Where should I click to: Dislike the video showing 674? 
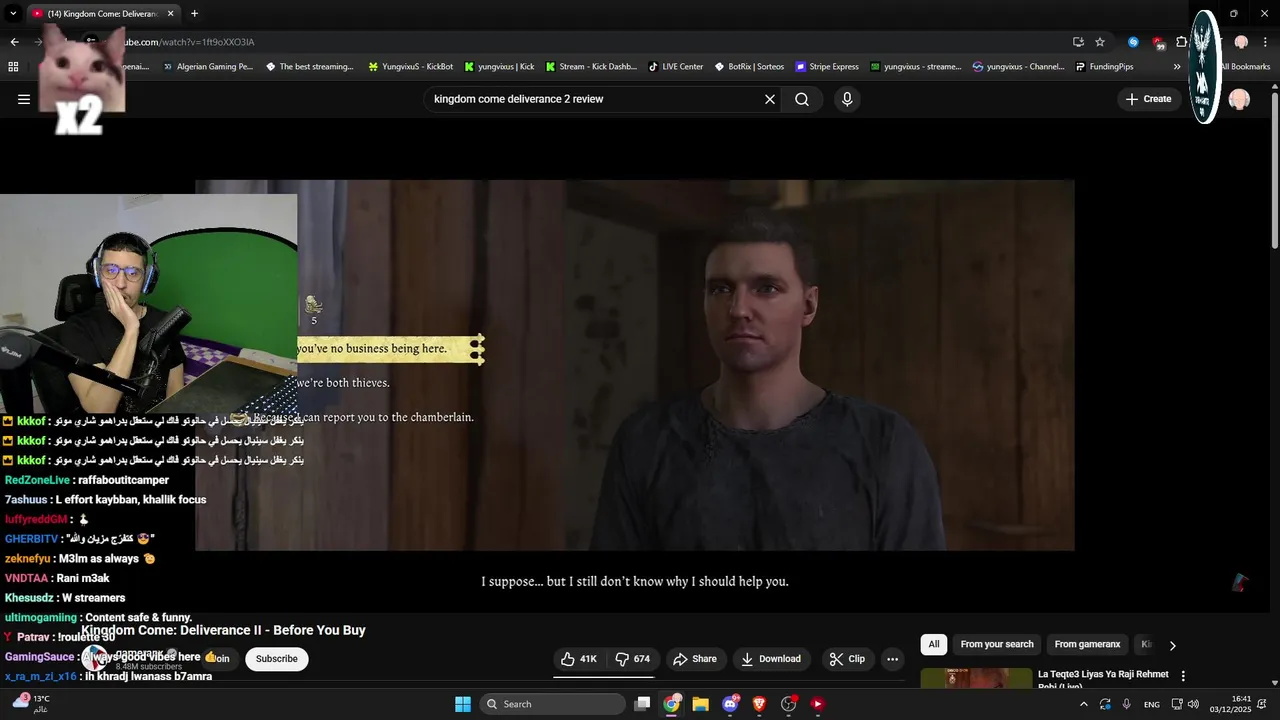click(x=633, y=659)
